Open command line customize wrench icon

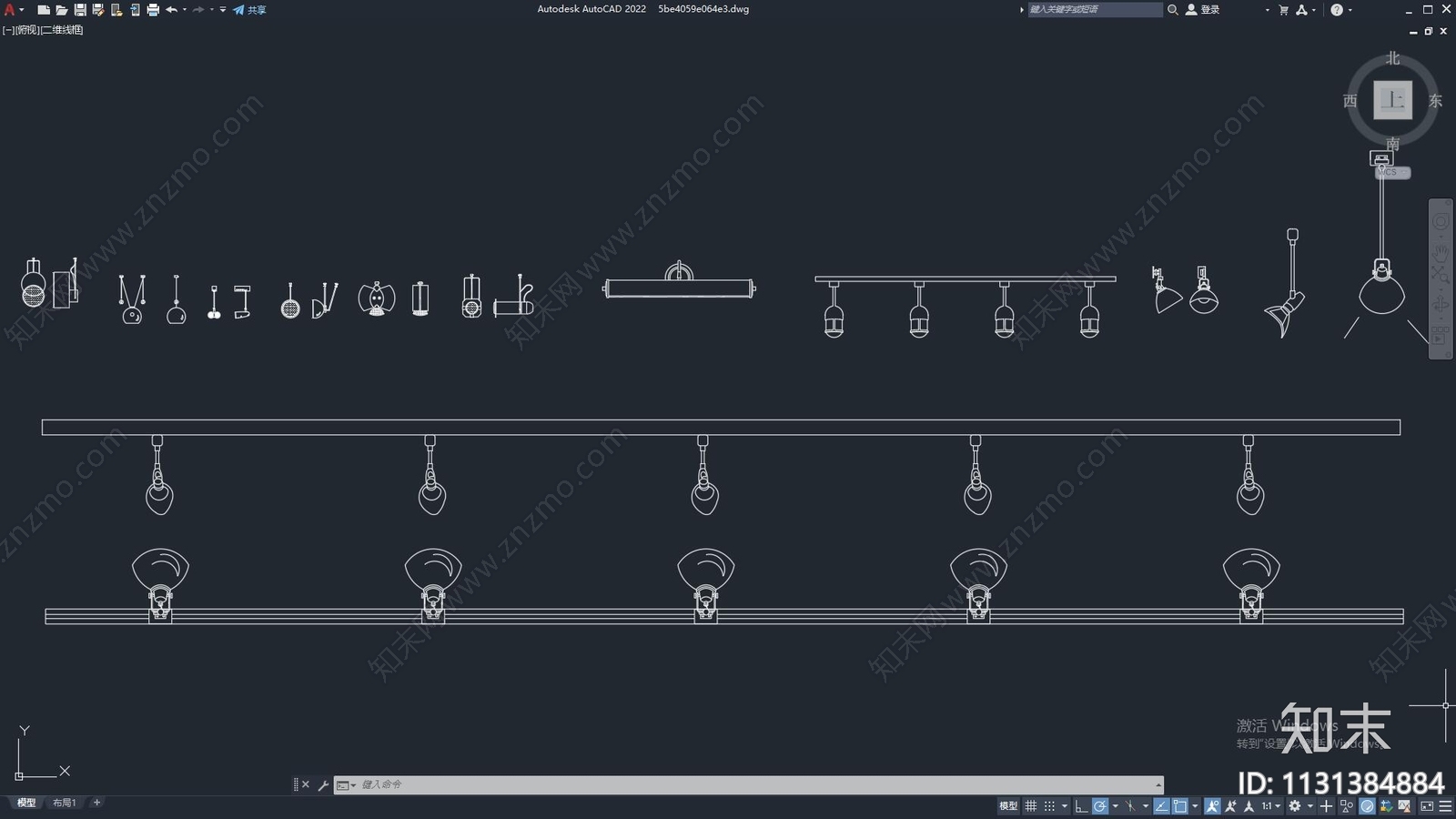point(323,784)
